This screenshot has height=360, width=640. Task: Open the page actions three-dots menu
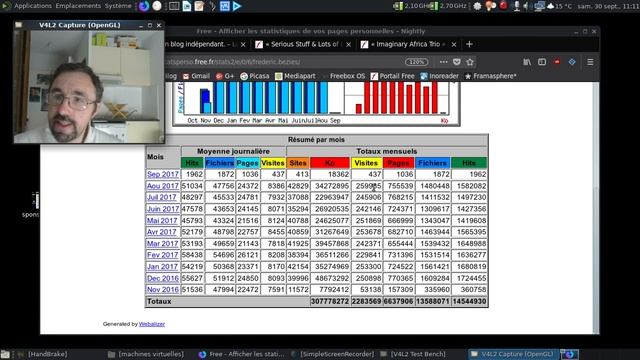tap(443, 62)
